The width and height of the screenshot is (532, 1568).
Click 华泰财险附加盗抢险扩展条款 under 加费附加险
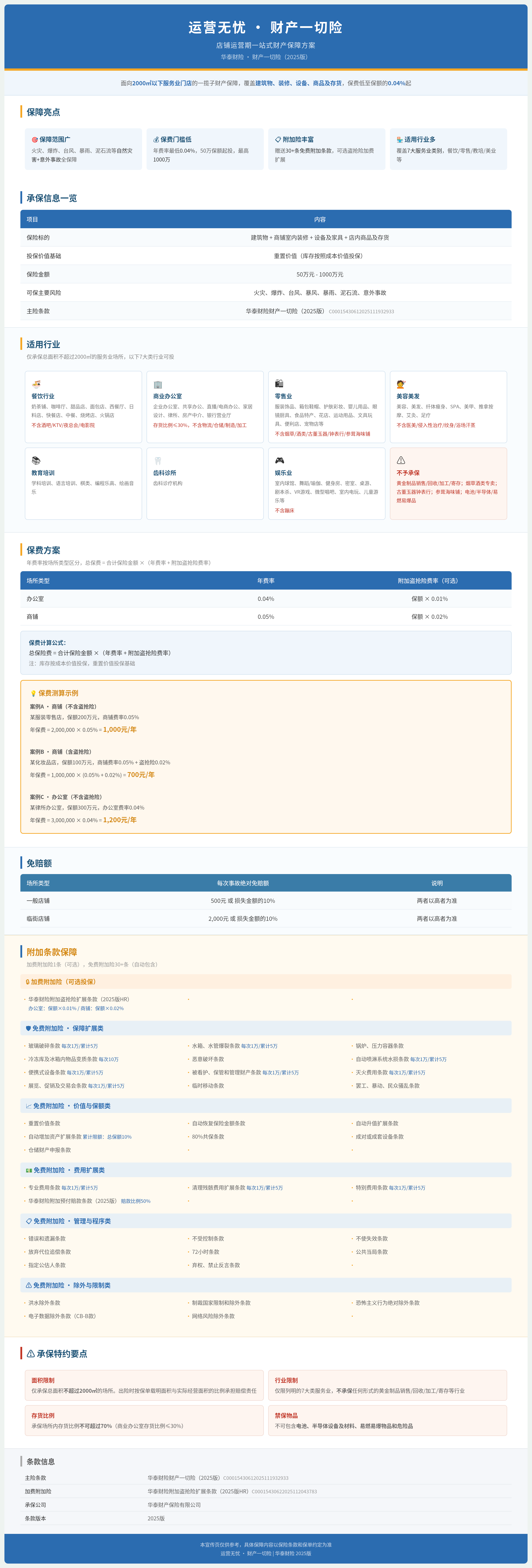pyautogui.click(x=79, y=999)
